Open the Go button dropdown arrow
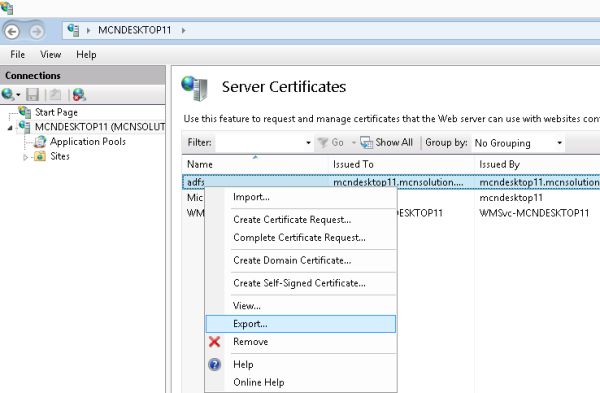The width and height of the screenshot is (600, 393). (x=354, y=143)
